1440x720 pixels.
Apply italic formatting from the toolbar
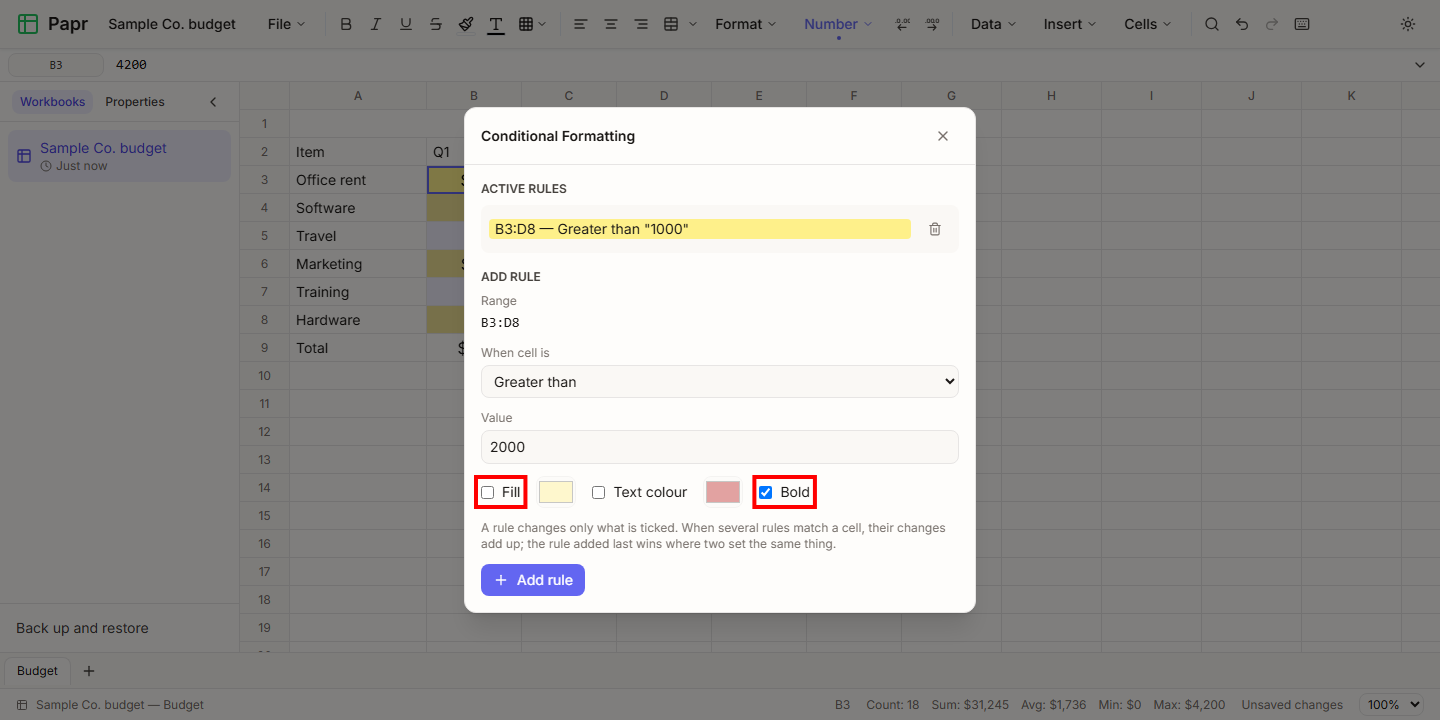(x=376, y=24)
